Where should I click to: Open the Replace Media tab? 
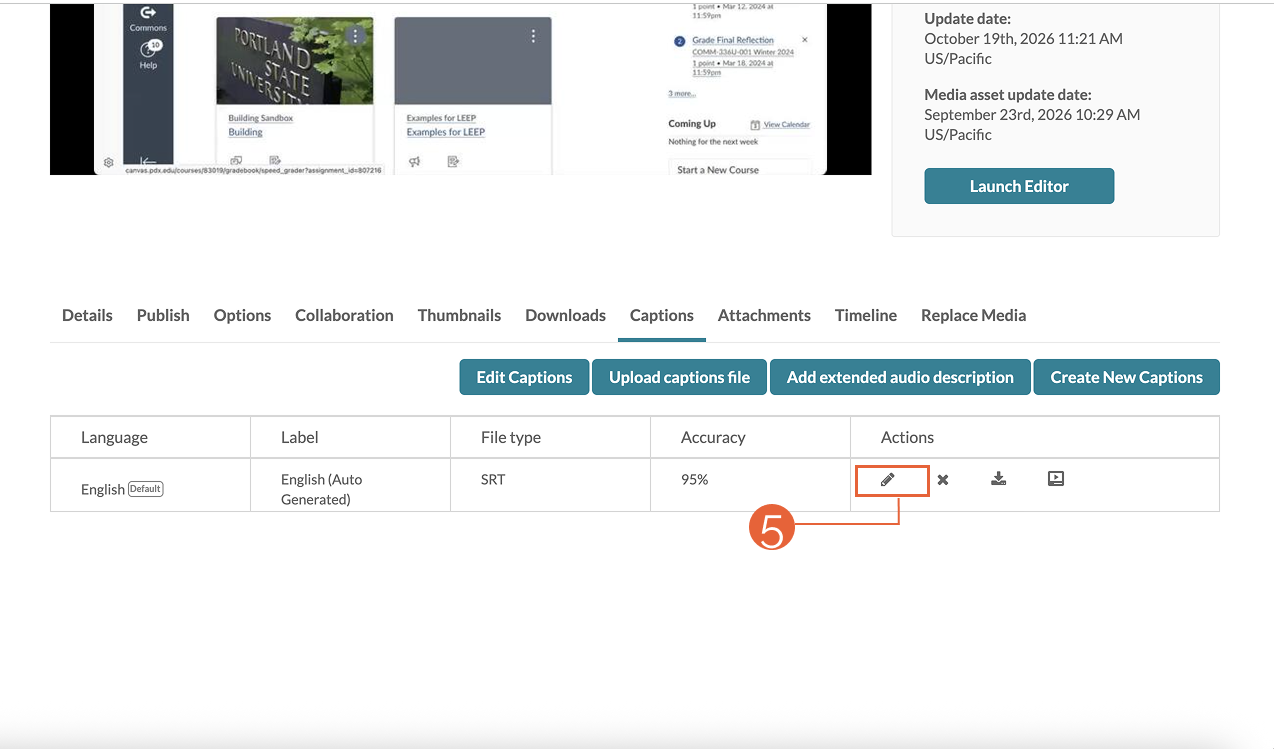tap(974, 315)
